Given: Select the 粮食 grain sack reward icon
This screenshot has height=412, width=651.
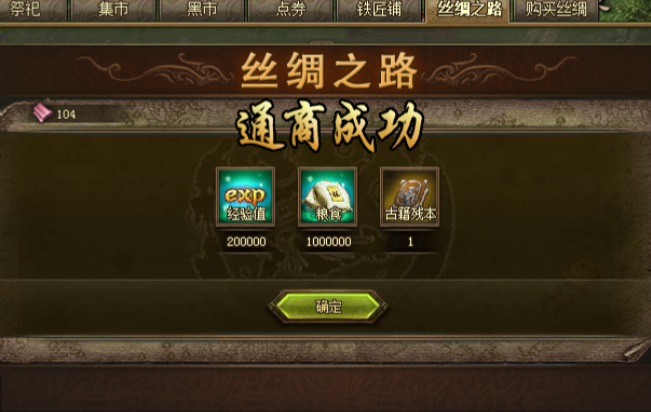Looking at the screenshot, I should (x=328, y=197).
